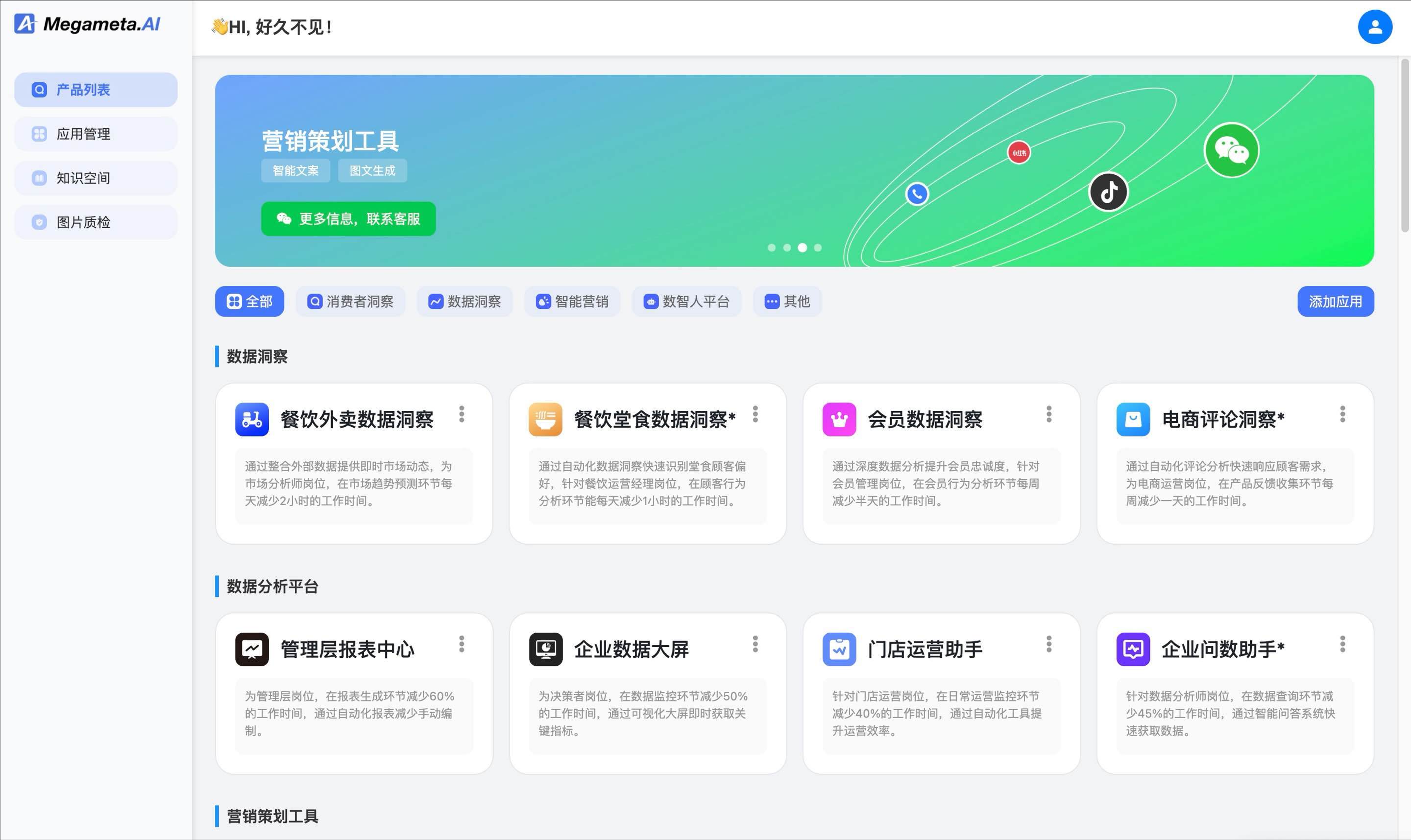Image resolution: width=1411 pixels, height=840 pixels.
Task: Click the 餐饮堂食数据洞察 bowl icon
Action: 545,419
